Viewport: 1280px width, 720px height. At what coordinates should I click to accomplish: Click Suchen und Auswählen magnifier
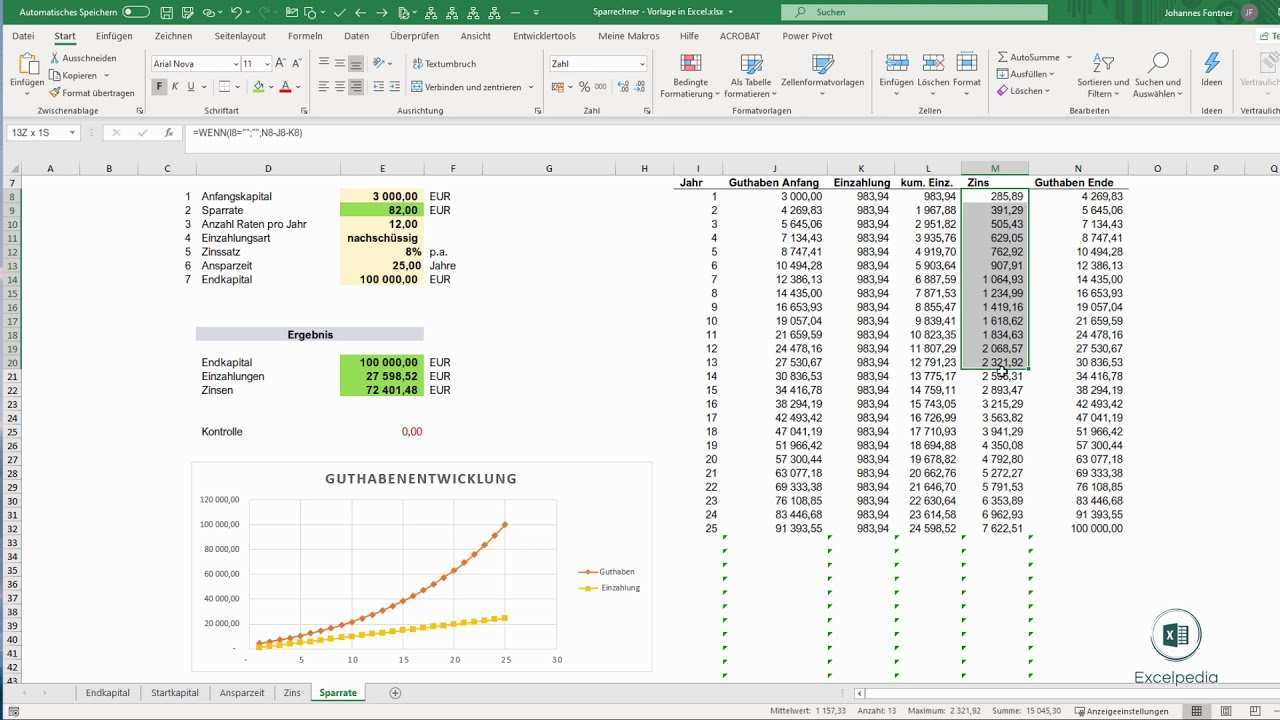coord(1158,76)
